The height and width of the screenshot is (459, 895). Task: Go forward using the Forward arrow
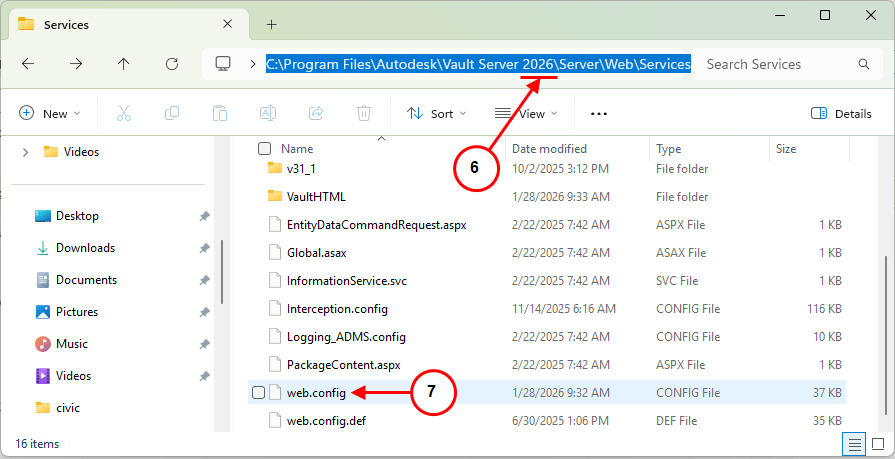[76, 64]
